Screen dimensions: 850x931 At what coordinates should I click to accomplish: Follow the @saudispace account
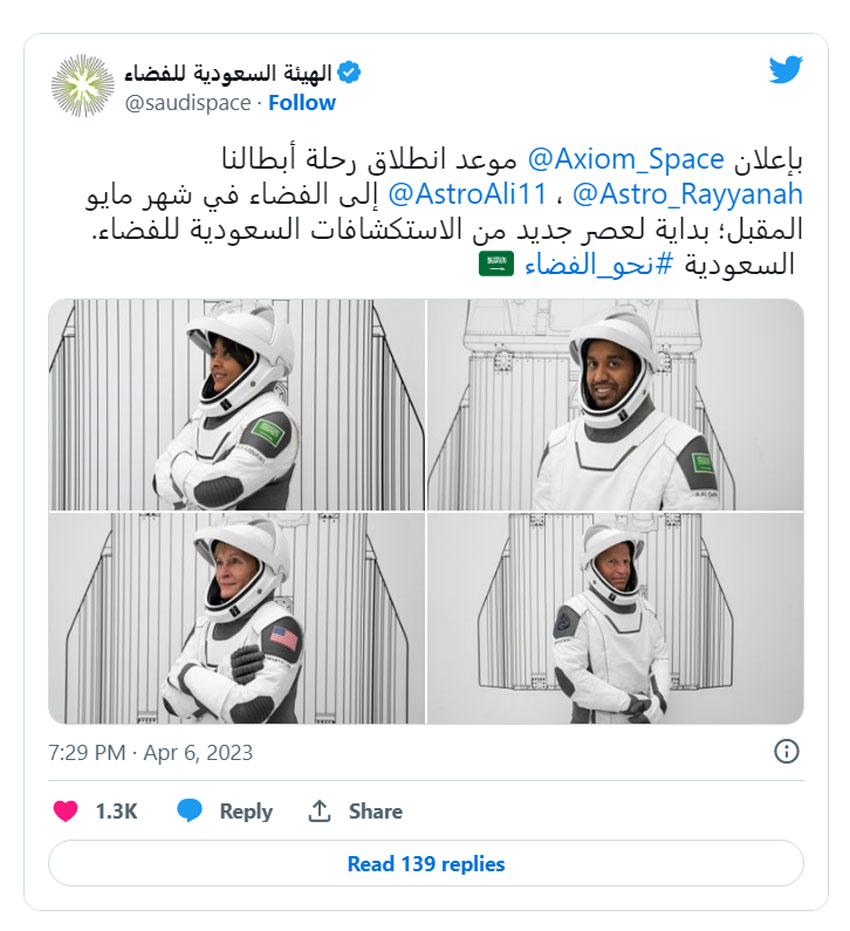(302, 103)
